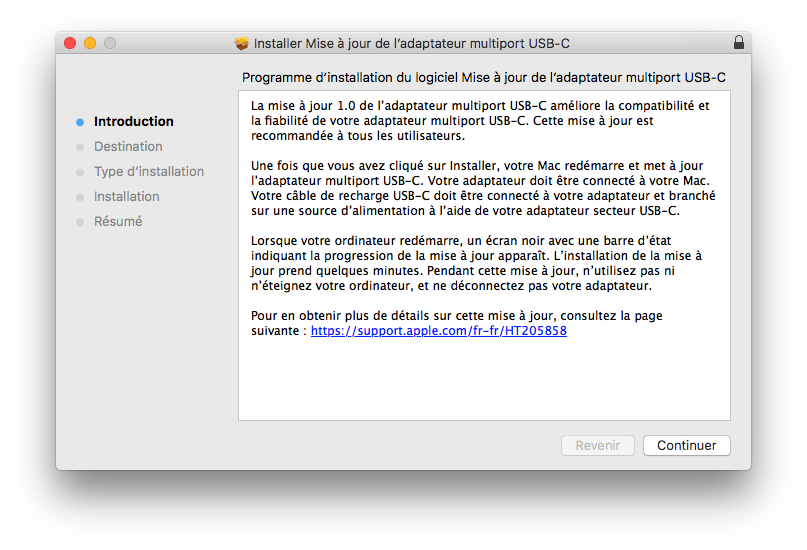The image size is (807, 550).
Task: Click the lock icon in title bar
Action: tap(739, 42)
